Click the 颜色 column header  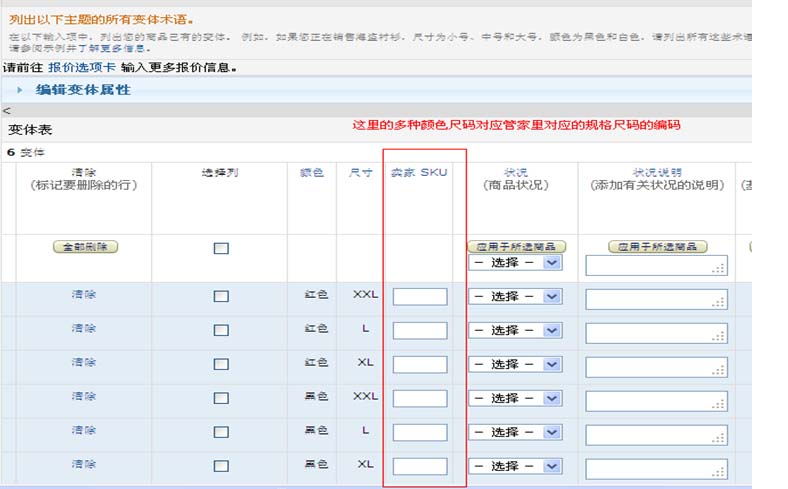[x=312, y=173]
